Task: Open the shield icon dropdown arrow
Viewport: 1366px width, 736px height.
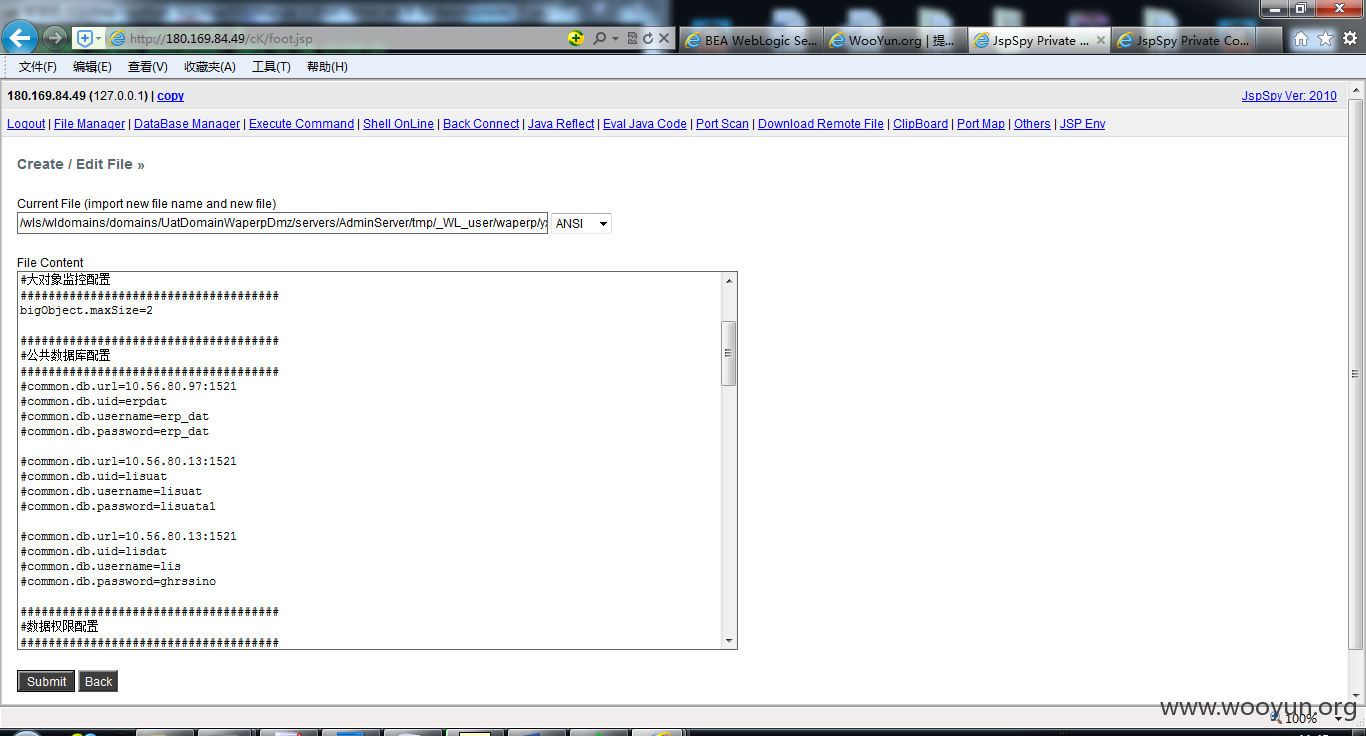Action: 98,38
